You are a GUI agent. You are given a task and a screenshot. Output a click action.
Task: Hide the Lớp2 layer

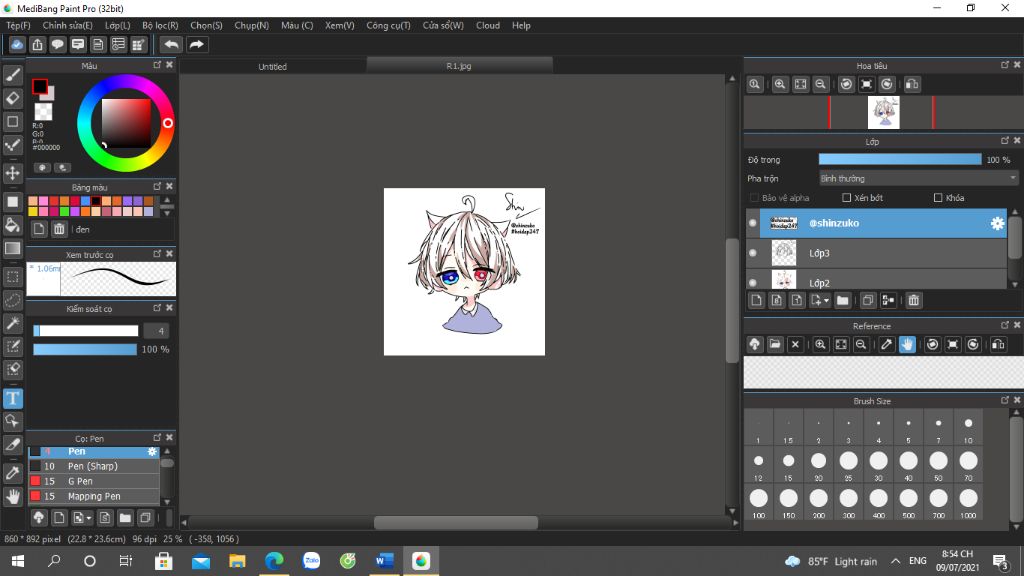[x=753, y=282]
